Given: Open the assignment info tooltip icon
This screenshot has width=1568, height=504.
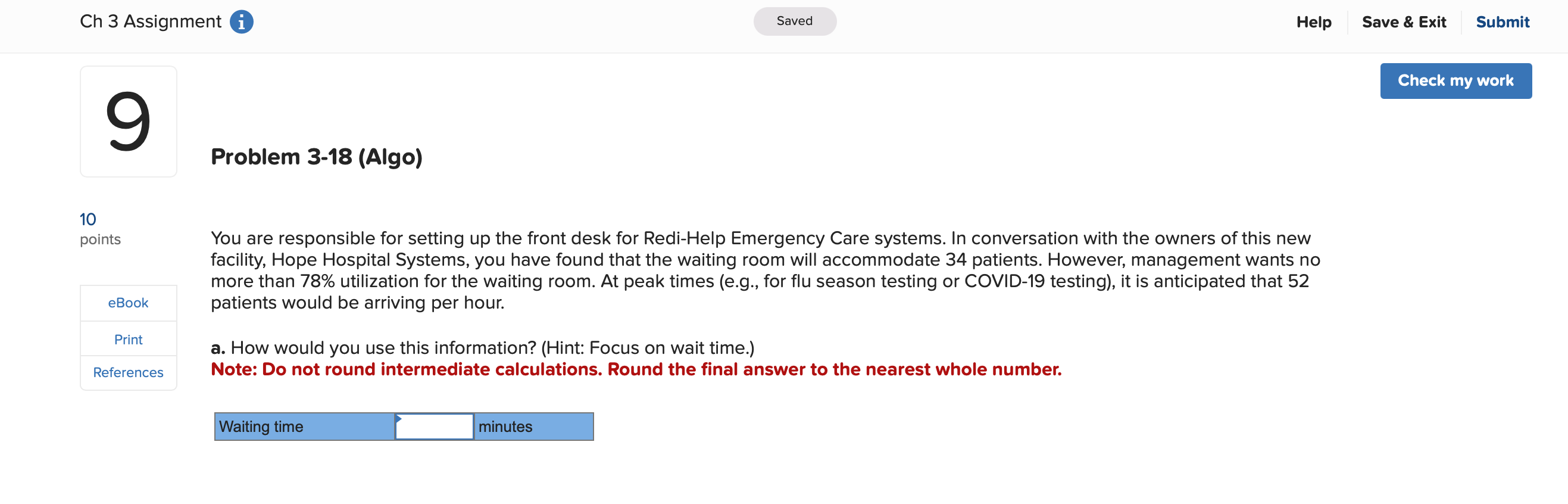Looking at the screenshot, I should (x=241, y=21).
